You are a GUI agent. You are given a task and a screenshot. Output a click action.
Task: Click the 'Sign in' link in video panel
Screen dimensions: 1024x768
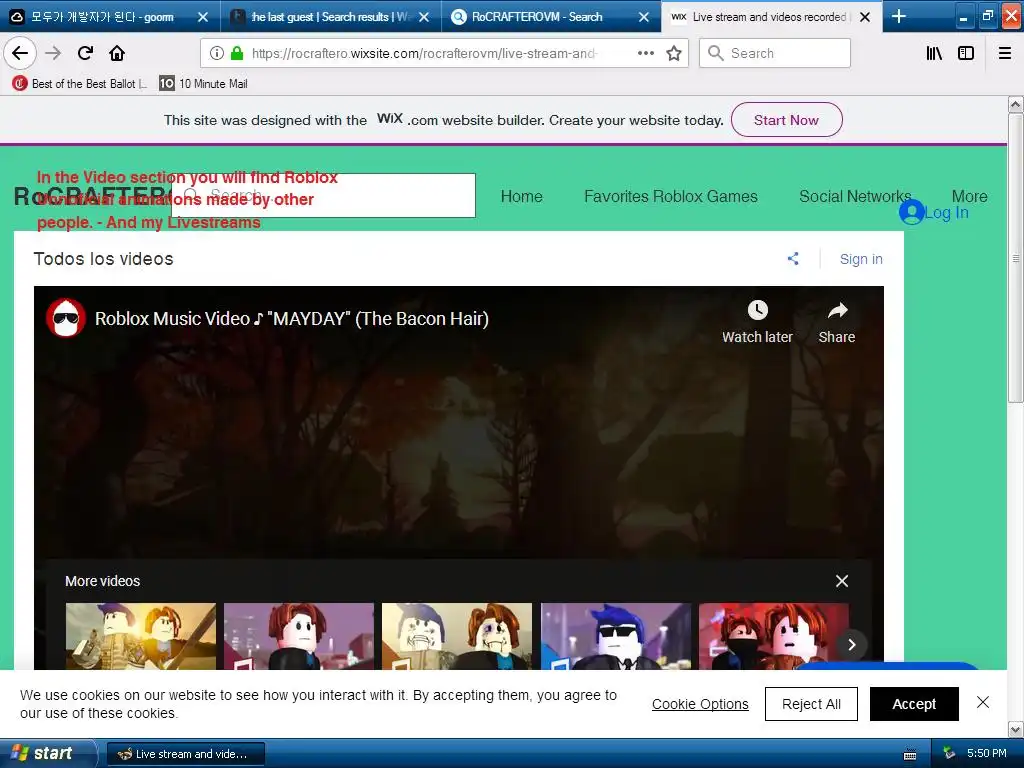pos(861,259)
